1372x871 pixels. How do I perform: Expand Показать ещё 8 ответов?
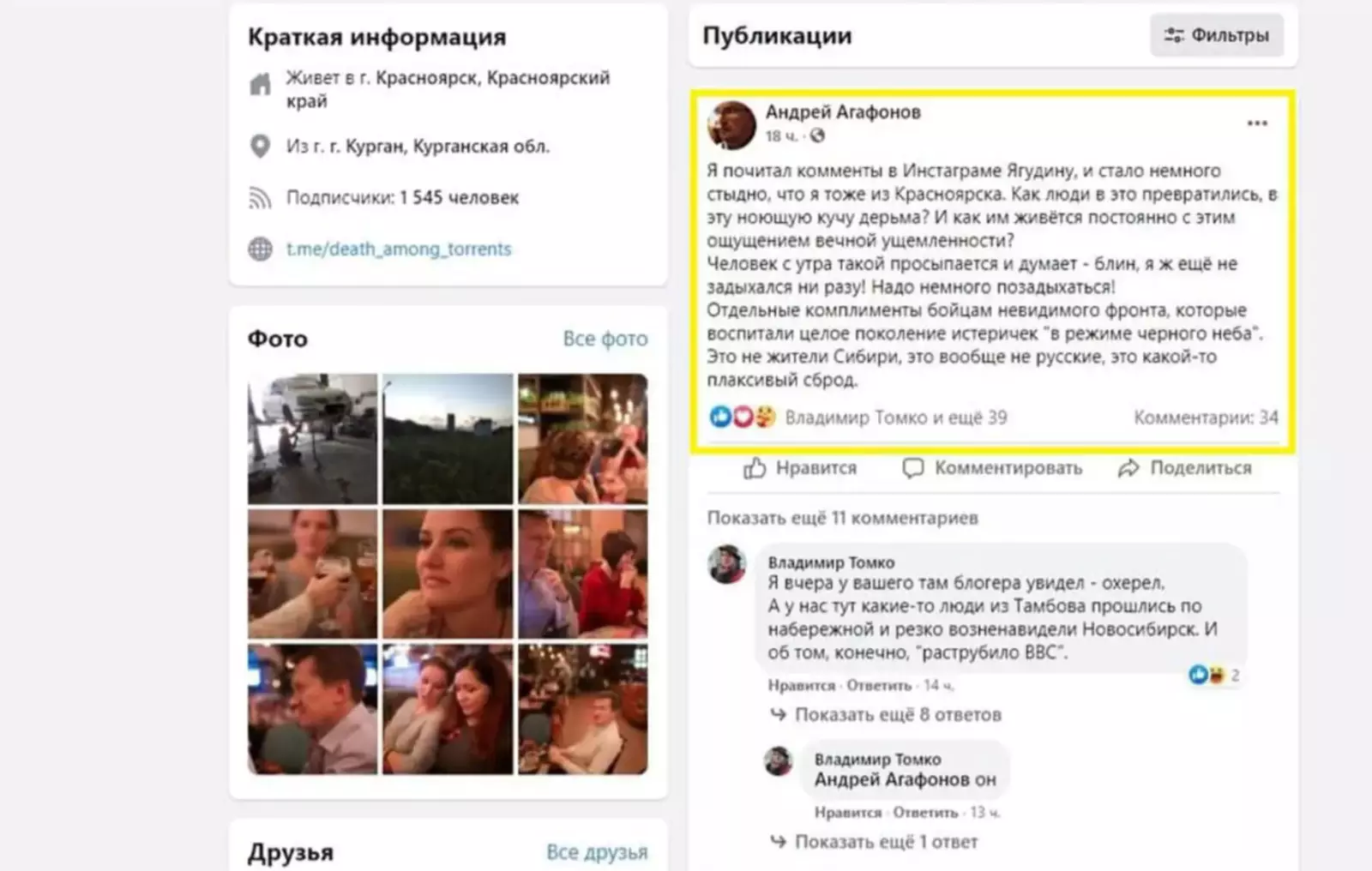(898, 714)
